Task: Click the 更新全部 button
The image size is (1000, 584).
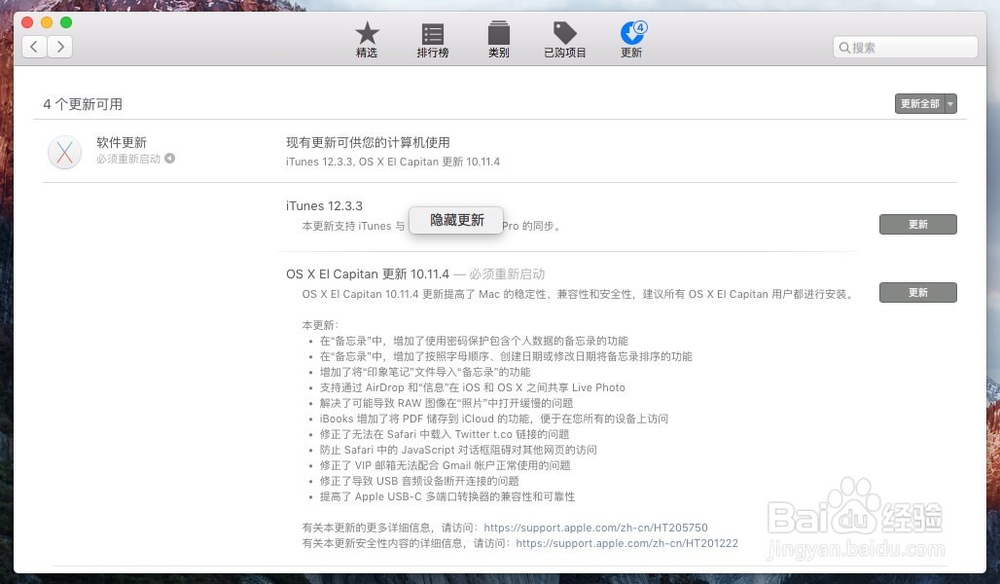Action: pyautogui.click(x=920, y=103)
